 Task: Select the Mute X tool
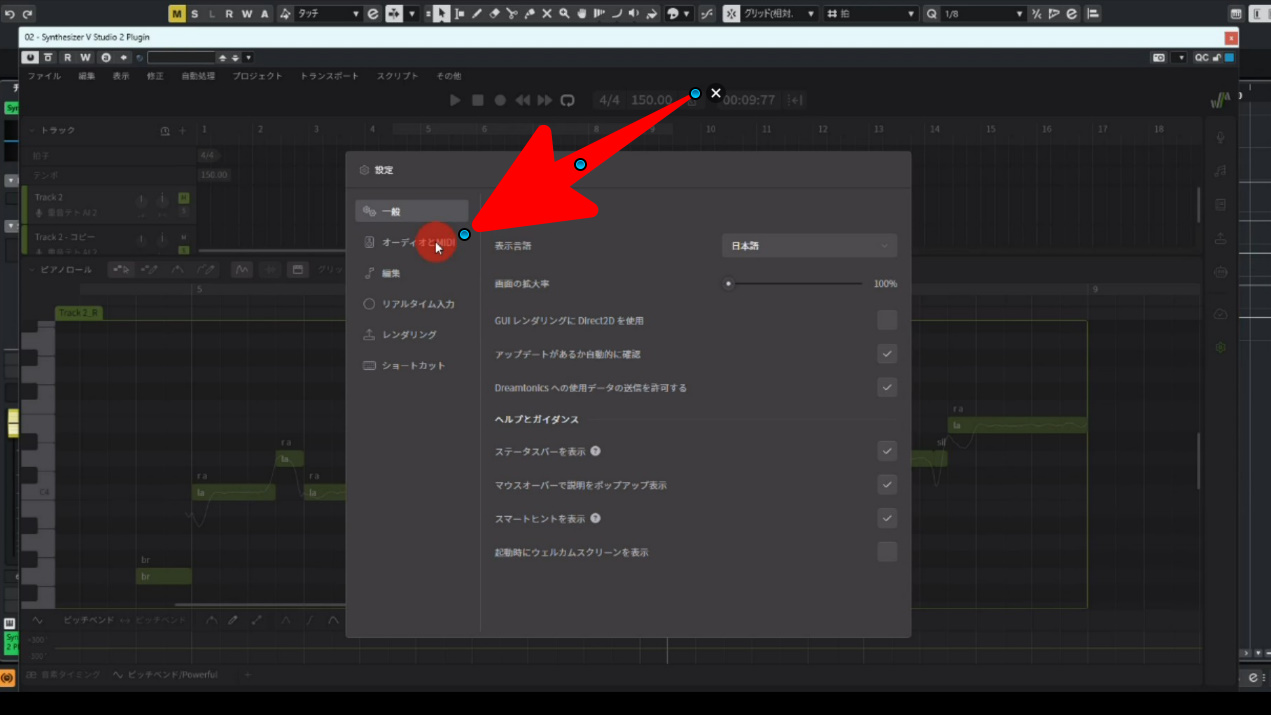[547, 14]
